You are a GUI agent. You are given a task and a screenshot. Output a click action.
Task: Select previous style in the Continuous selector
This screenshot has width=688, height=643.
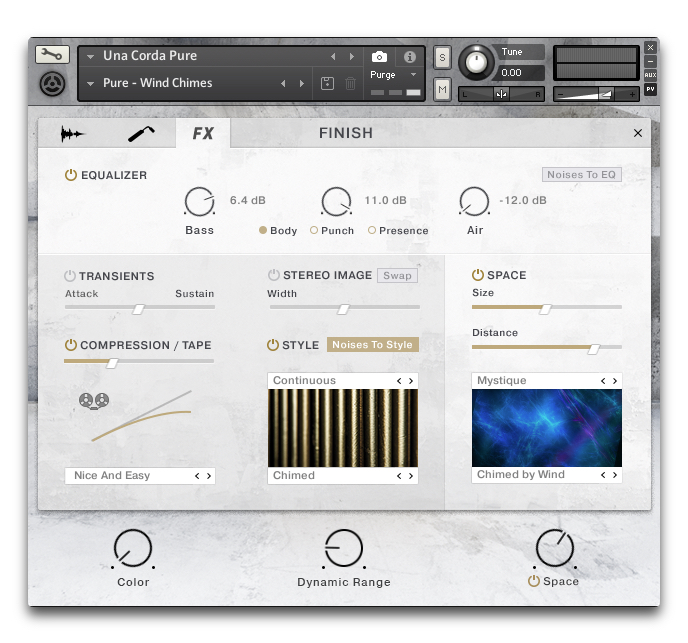(x=399, y=381)
